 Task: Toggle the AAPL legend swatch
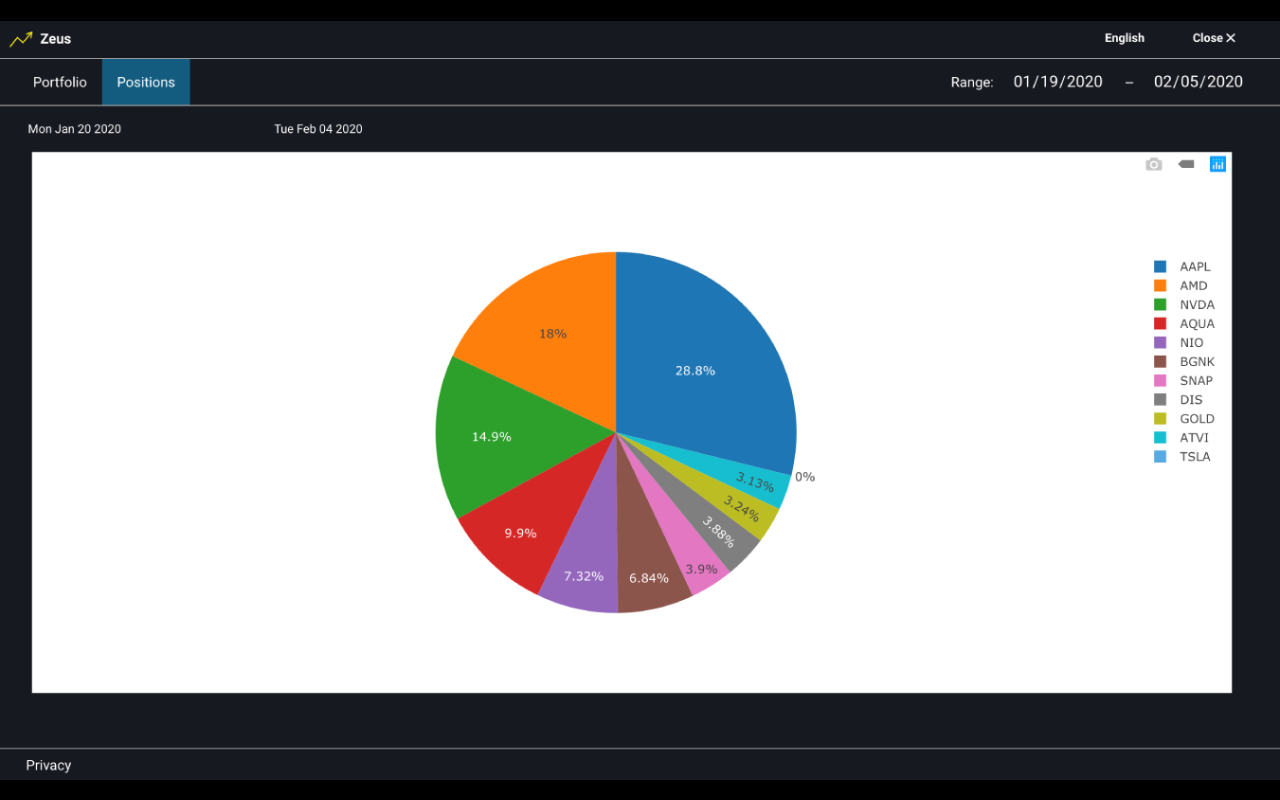point(1160,267)
